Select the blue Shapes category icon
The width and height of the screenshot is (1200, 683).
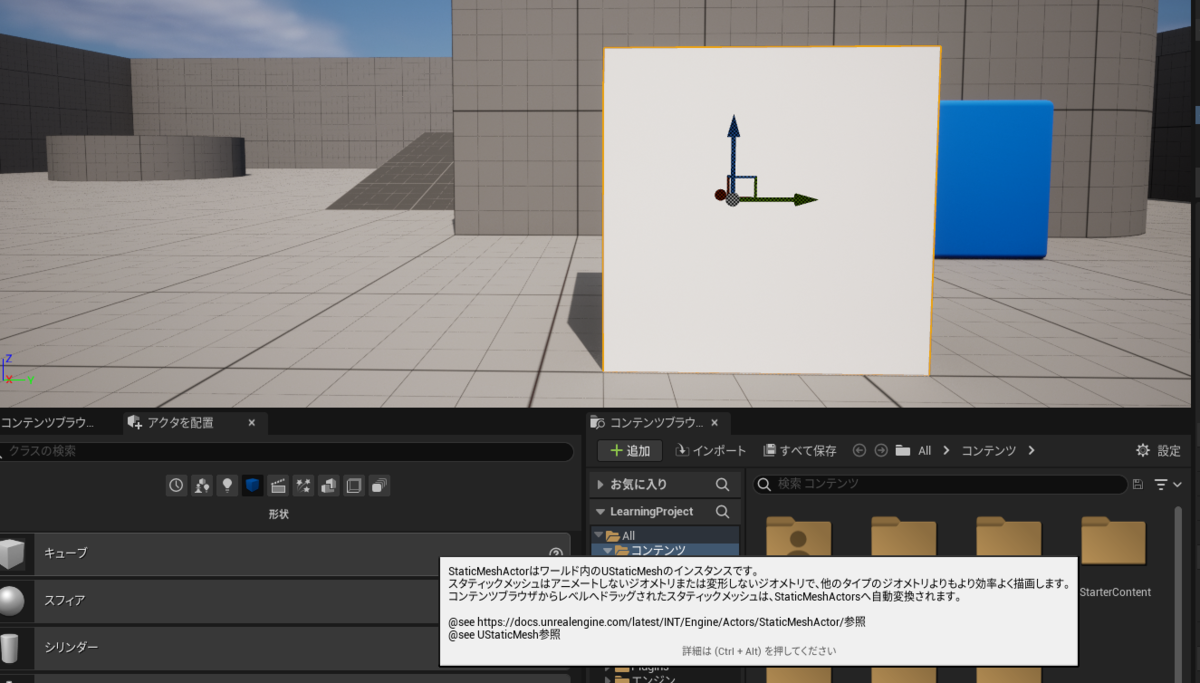point(253,486)
